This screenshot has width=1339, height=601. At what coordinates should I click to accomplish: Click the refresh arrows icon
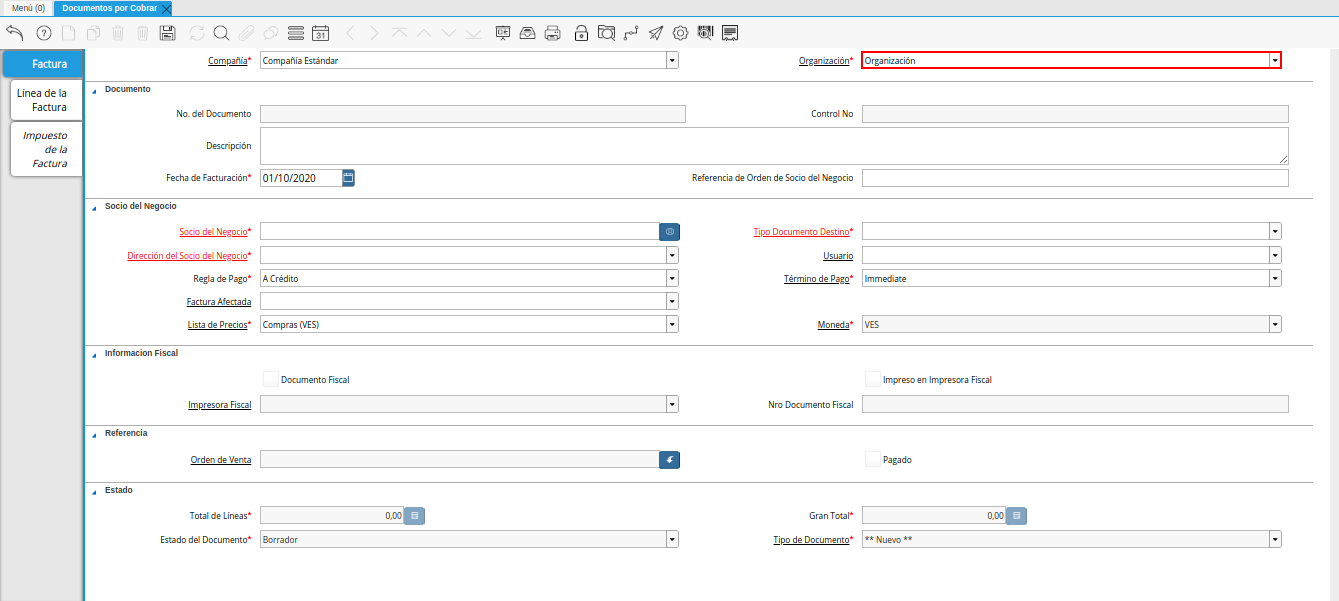(197, 33)
